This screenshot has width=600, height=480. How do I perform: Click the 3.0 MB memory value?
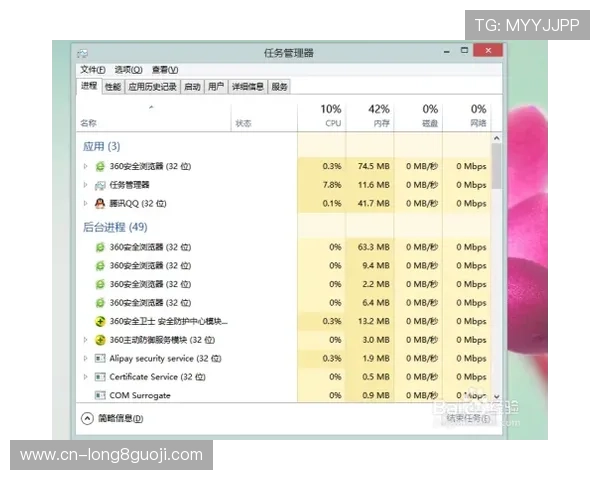376,340
